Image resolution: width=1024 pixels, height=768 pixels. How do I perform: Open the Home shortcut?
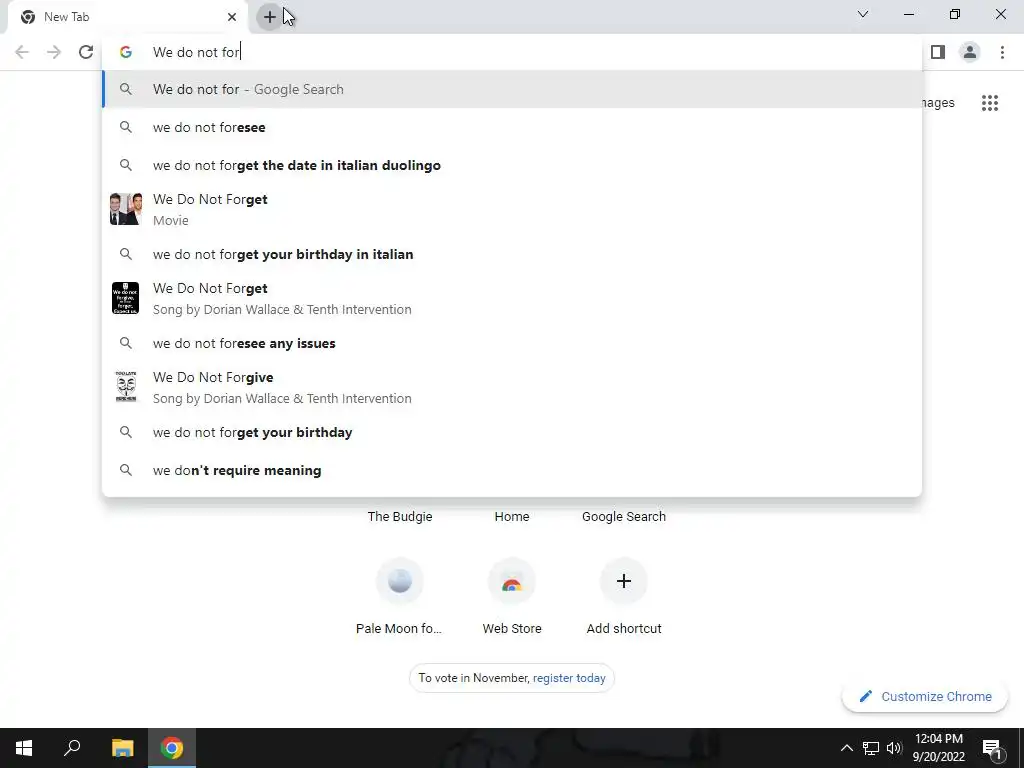point(512,517)
